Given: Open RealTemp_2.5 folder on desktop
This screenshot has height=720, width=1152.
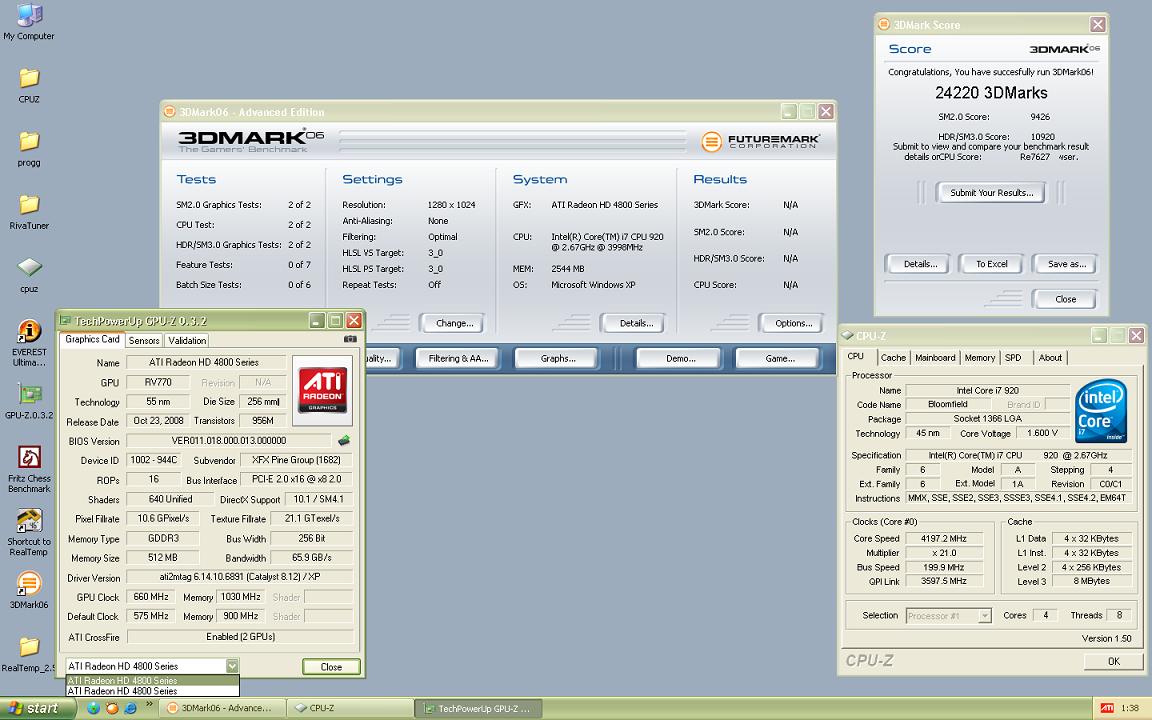Looking at the screenshot, I should coord(29,654).
